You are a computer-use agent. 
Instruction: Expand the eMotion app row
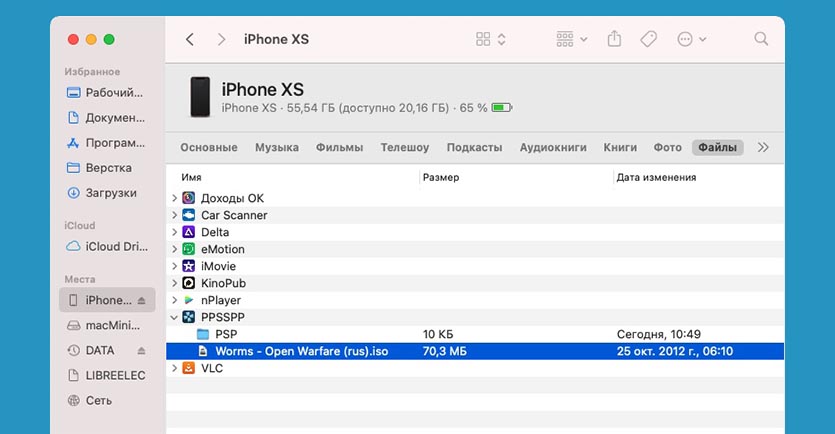coord(174,249)
